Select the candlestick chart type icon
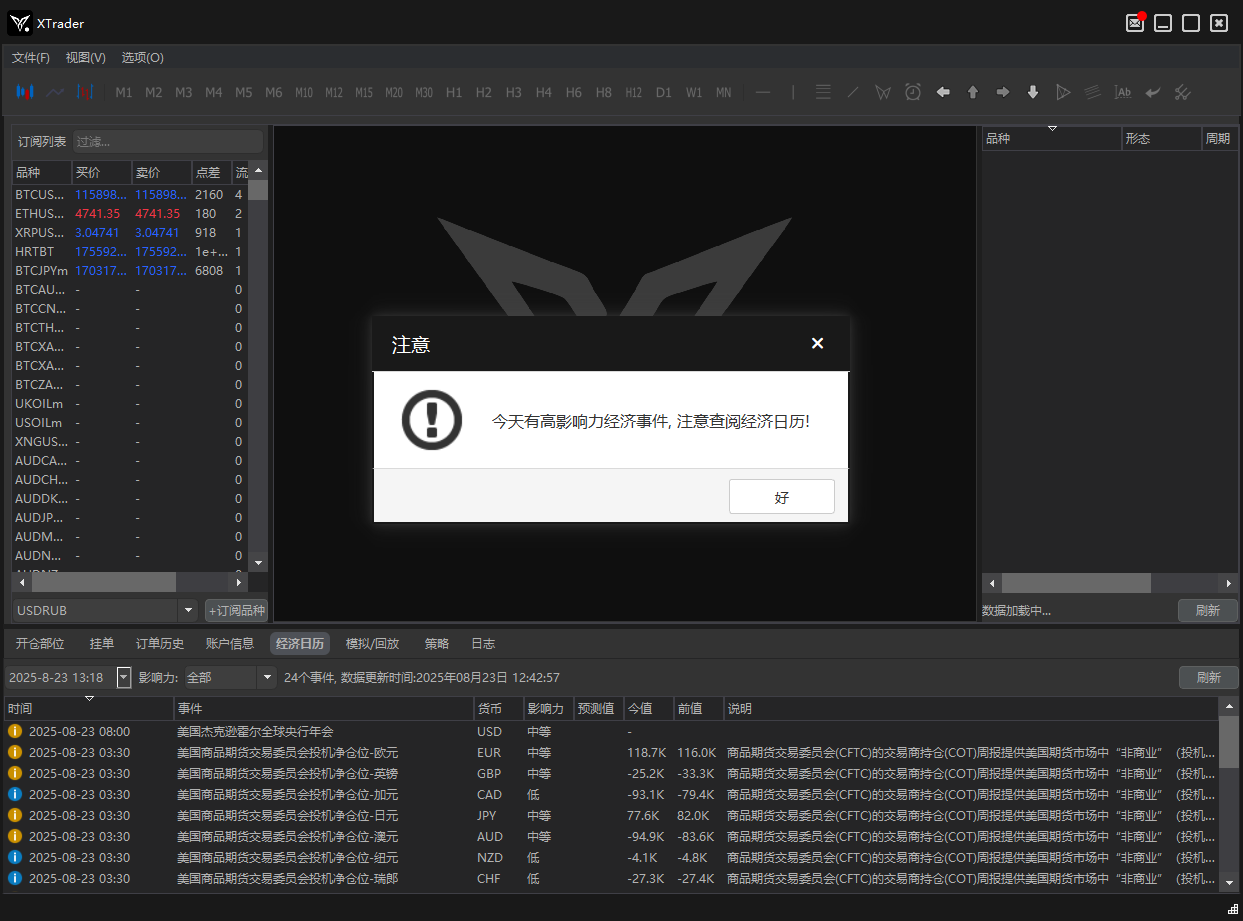 (x=25, y=92)
